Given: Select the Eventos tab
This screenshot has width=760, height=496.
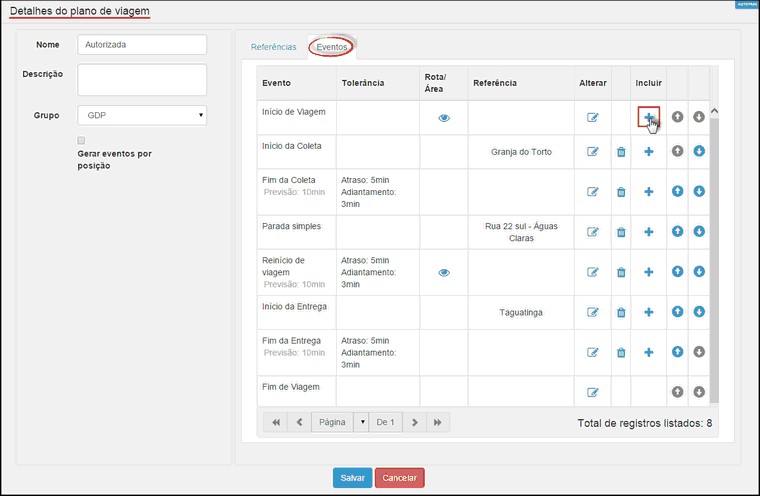Looking at the screenshot, I should (x=332, y=47).
